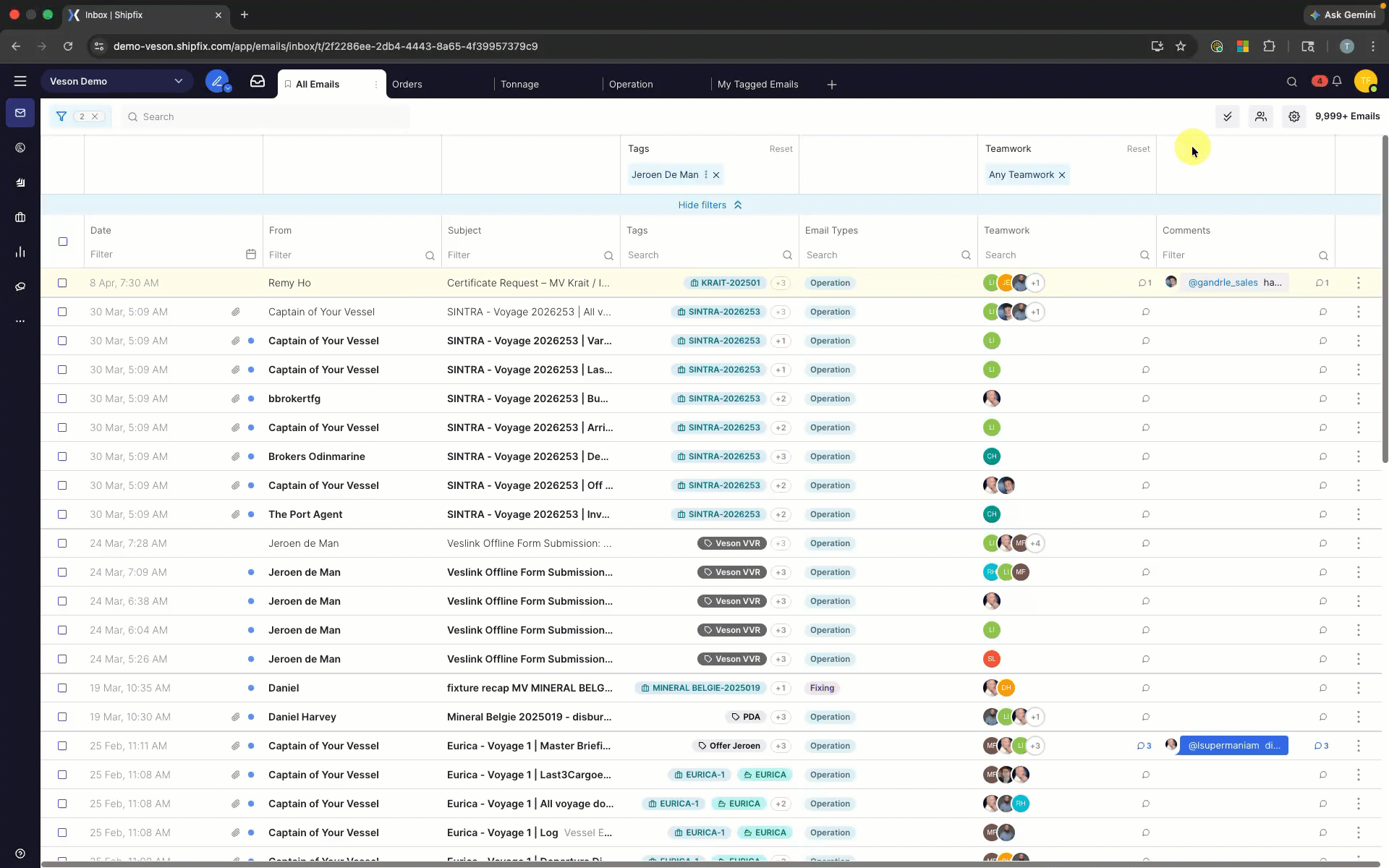Screen dimensions: 1389x868
Task: Click the mark-all-read double check icon
Action: [x=1228, y=116]
